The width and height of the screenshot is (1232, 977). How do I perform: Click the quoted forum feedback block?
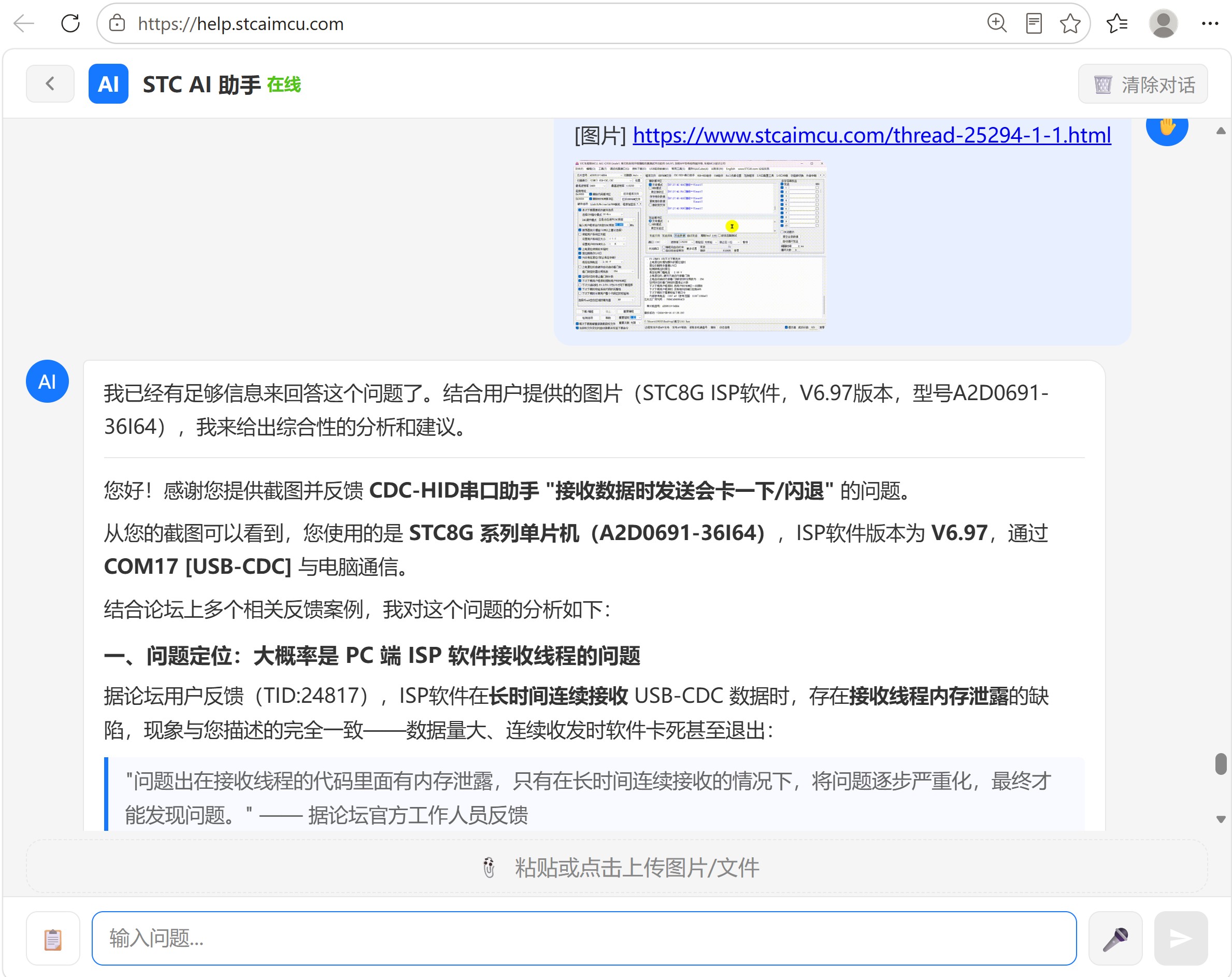[x=594, y=795]
